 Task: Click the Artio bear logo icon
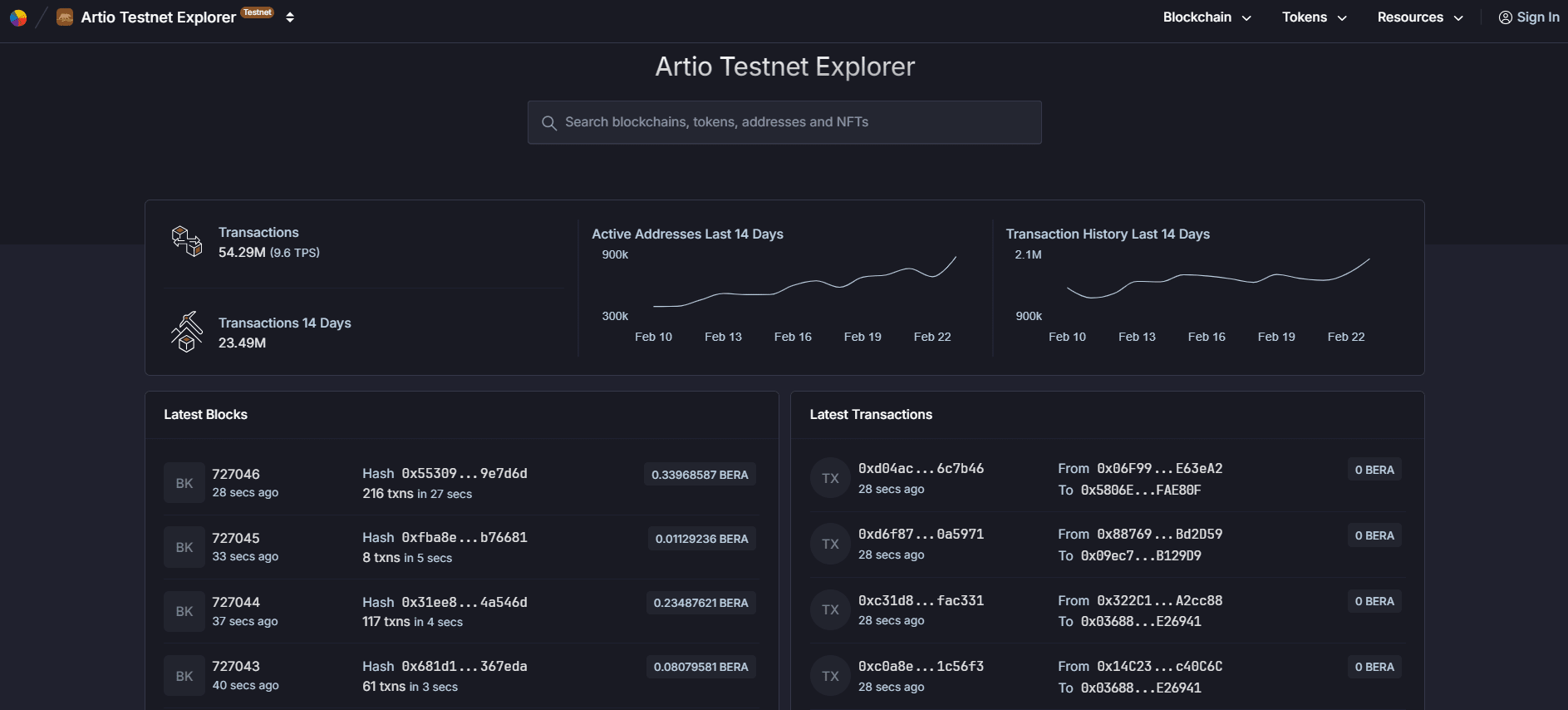(65, 17)
